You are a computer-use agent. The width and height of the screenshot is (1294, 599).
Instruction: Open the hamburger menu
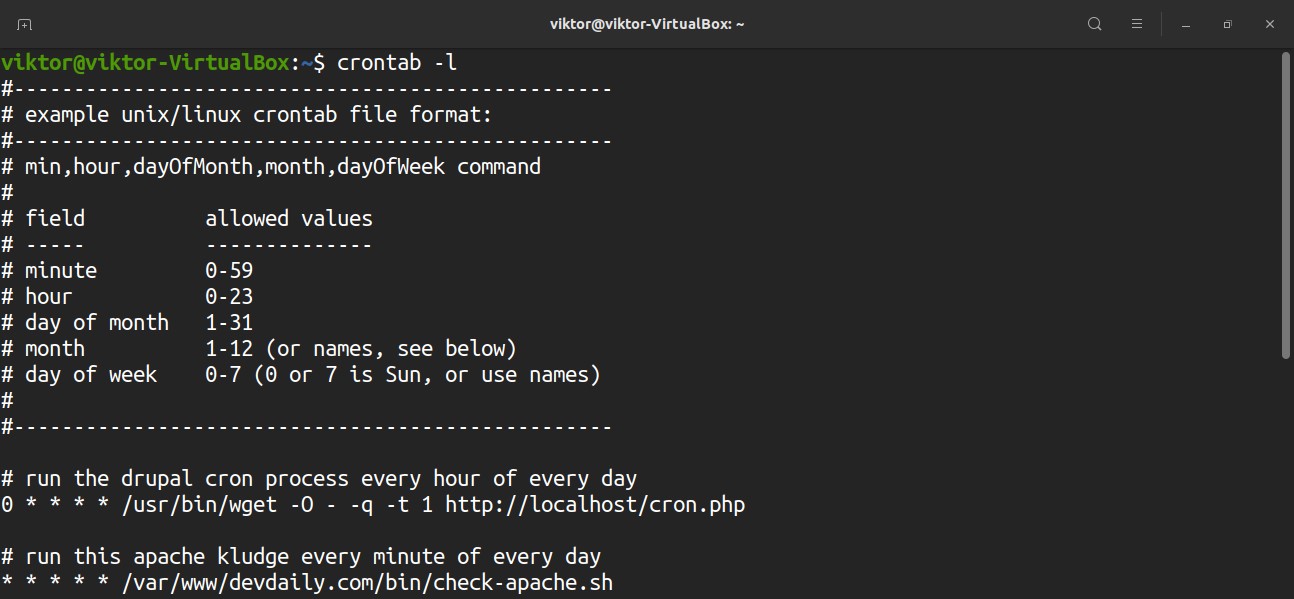tap(1137, 23)
